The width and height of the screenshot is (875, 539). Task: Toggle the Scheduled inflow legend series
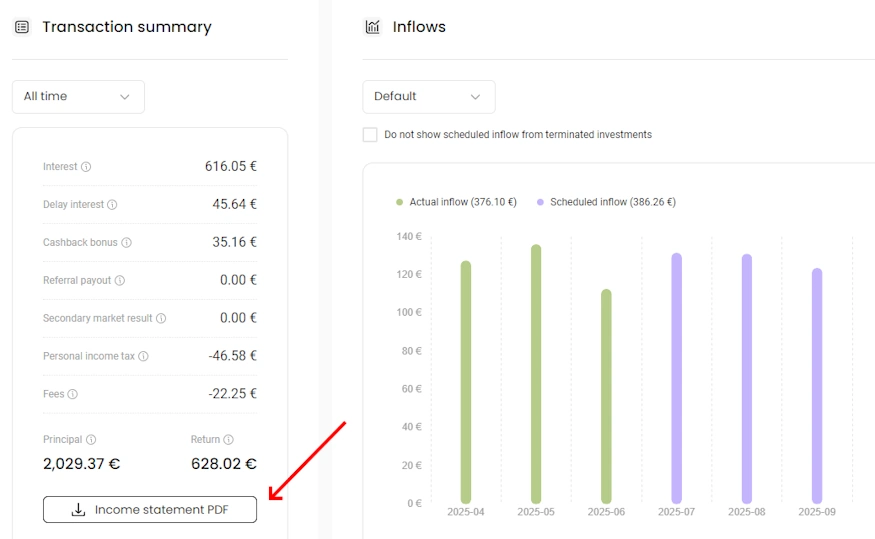(x=606, y=202)
